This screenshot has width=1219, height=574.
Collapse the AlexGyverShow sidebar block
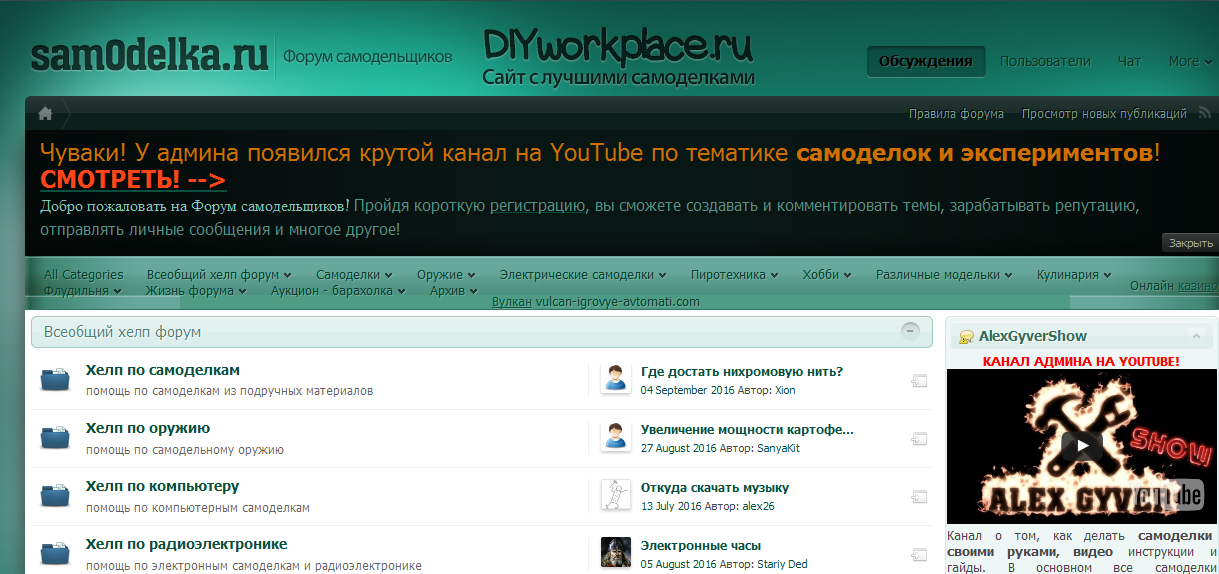[x=1195, y=336]
